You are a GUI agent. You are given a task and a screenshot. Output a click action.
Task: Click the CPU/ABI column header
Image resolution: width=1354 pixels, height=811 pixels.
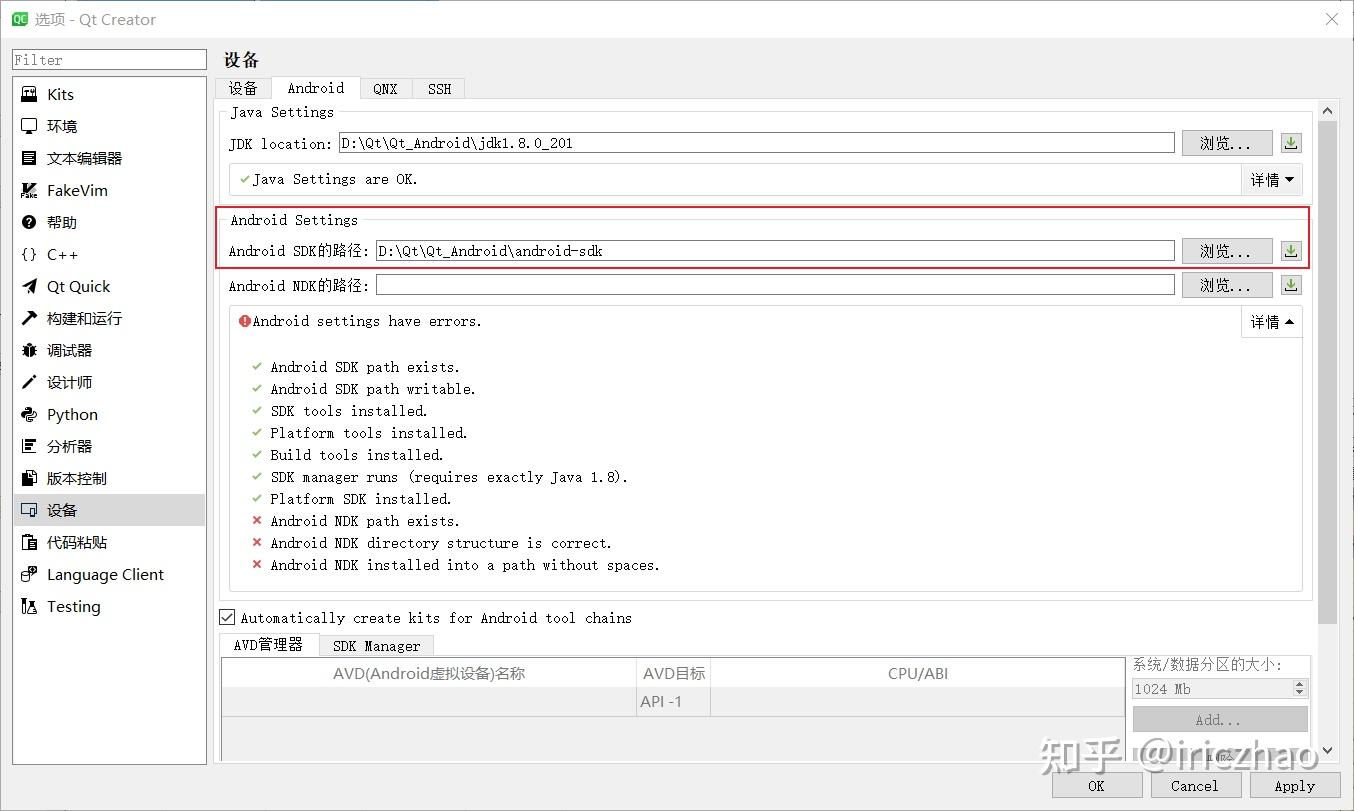(918, 673)
